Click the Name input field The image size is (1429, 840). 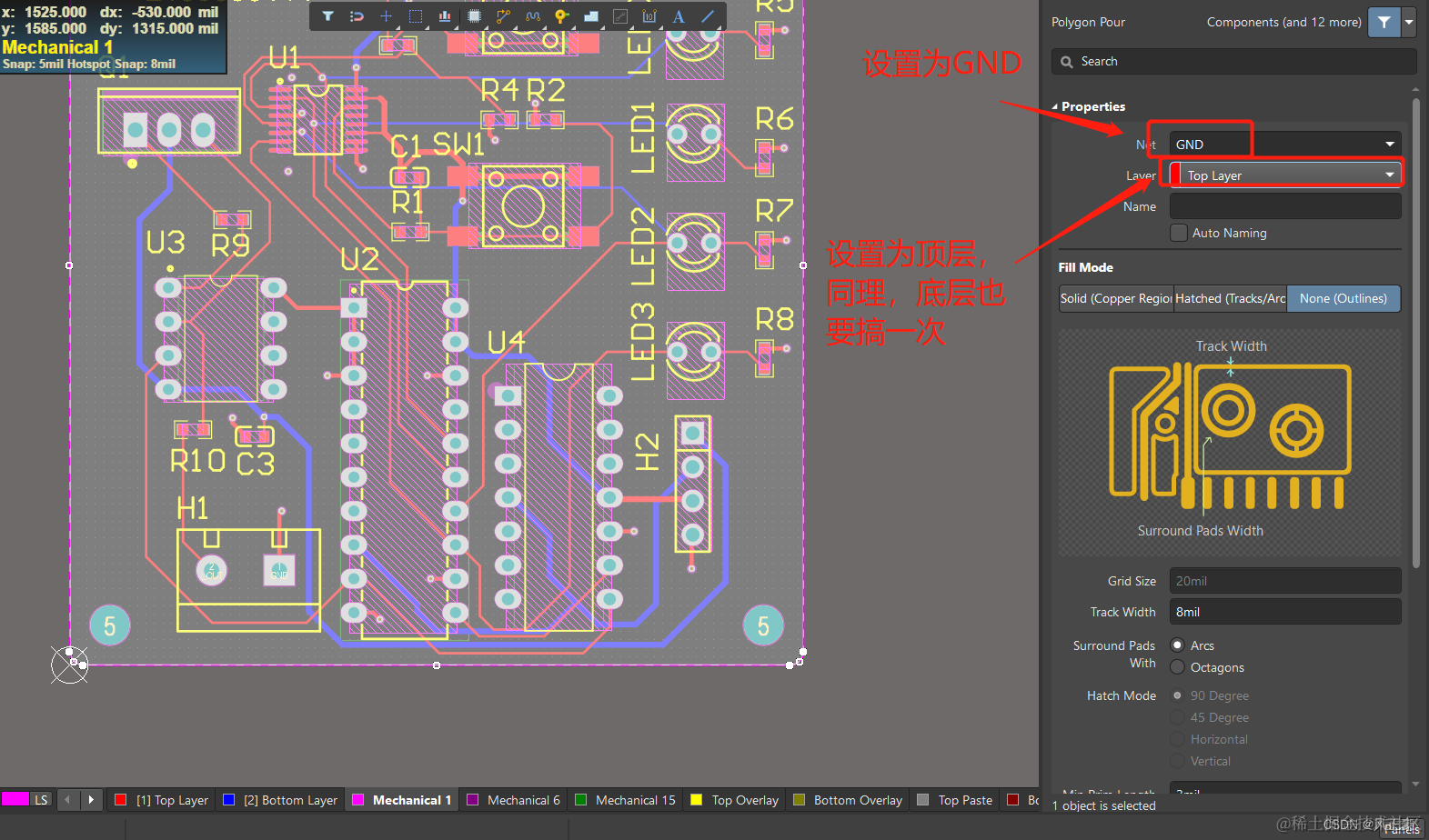[x=1285, y=206]
